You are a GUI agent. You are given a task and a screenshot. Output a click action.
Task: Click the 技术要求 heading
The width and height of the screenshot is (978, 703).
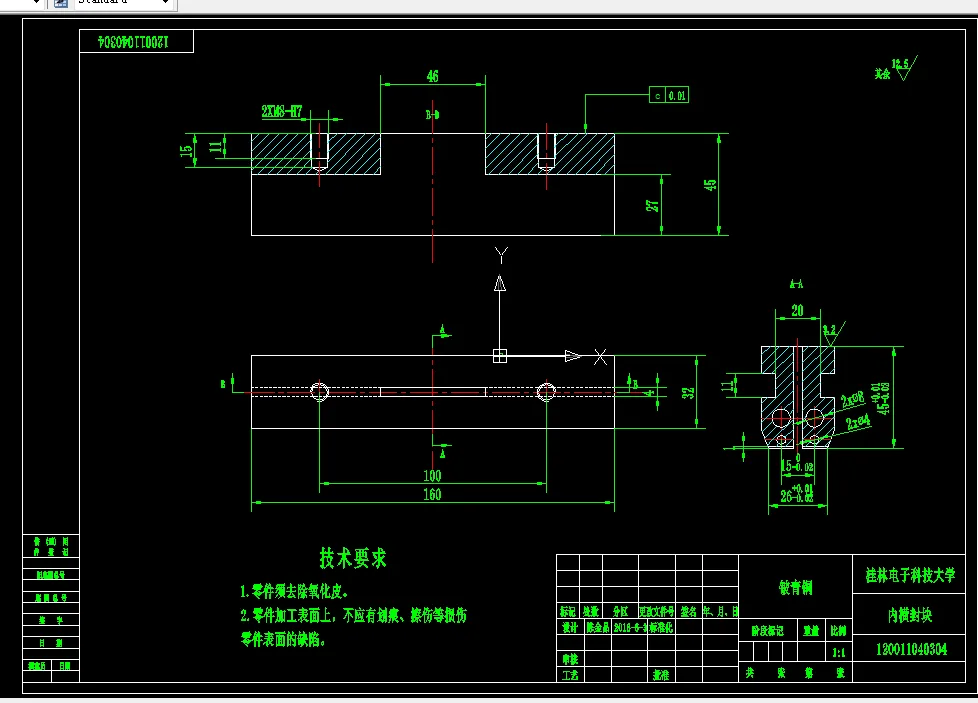tap(352, 558)
